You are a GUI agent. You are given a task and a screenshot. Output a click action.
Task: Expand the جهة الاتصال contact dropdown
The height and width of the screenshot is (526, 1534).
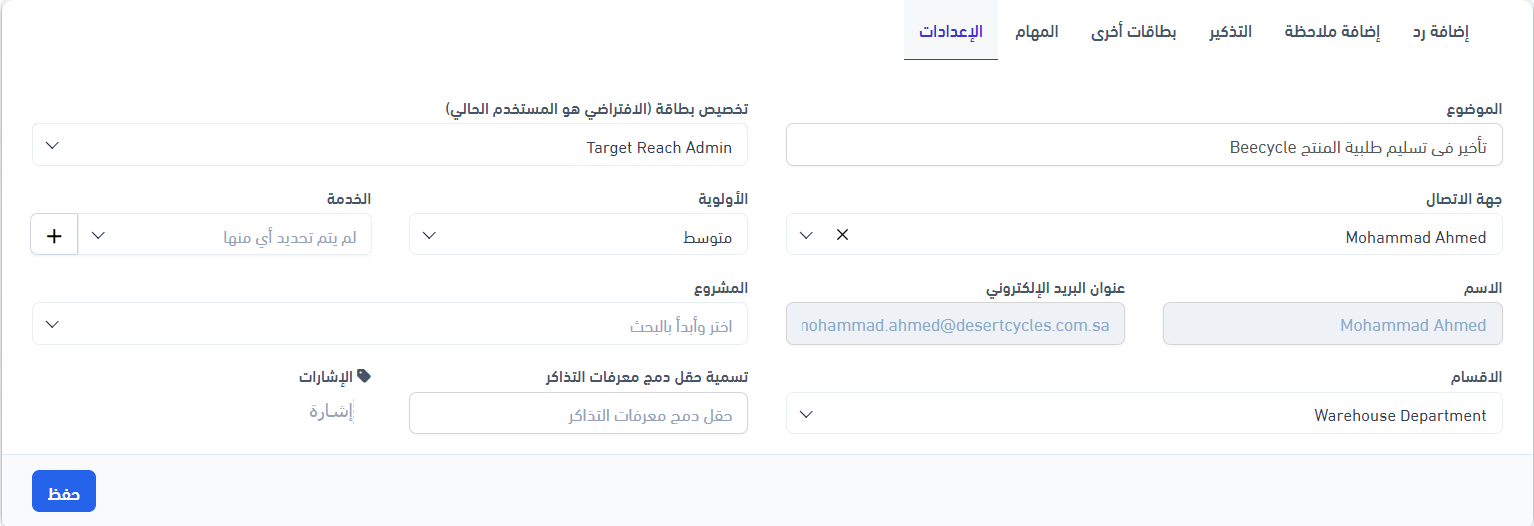tap(807, 236)
